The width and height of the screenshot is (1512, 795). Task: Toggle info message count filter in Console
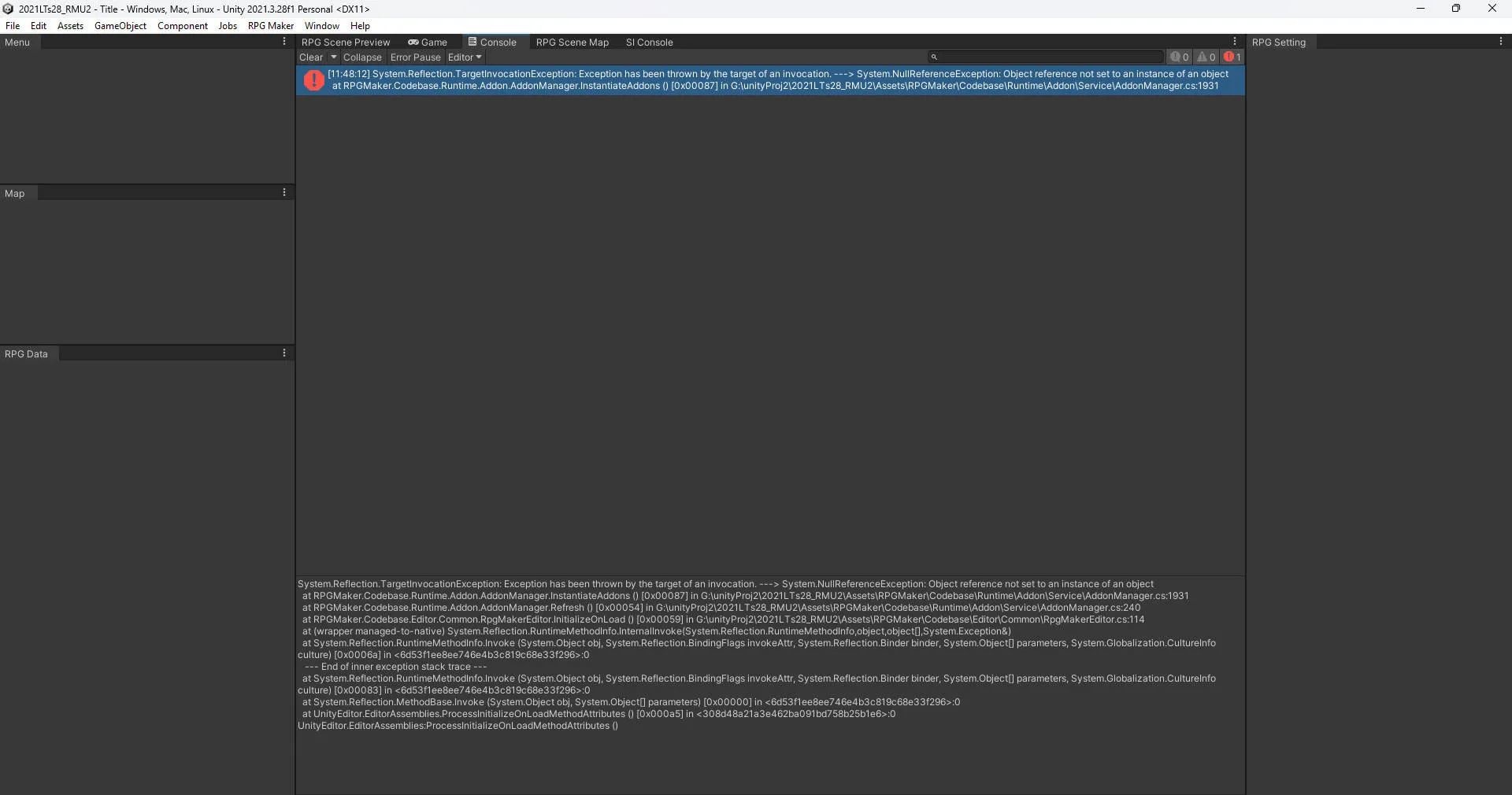(x=1180, y=57)
